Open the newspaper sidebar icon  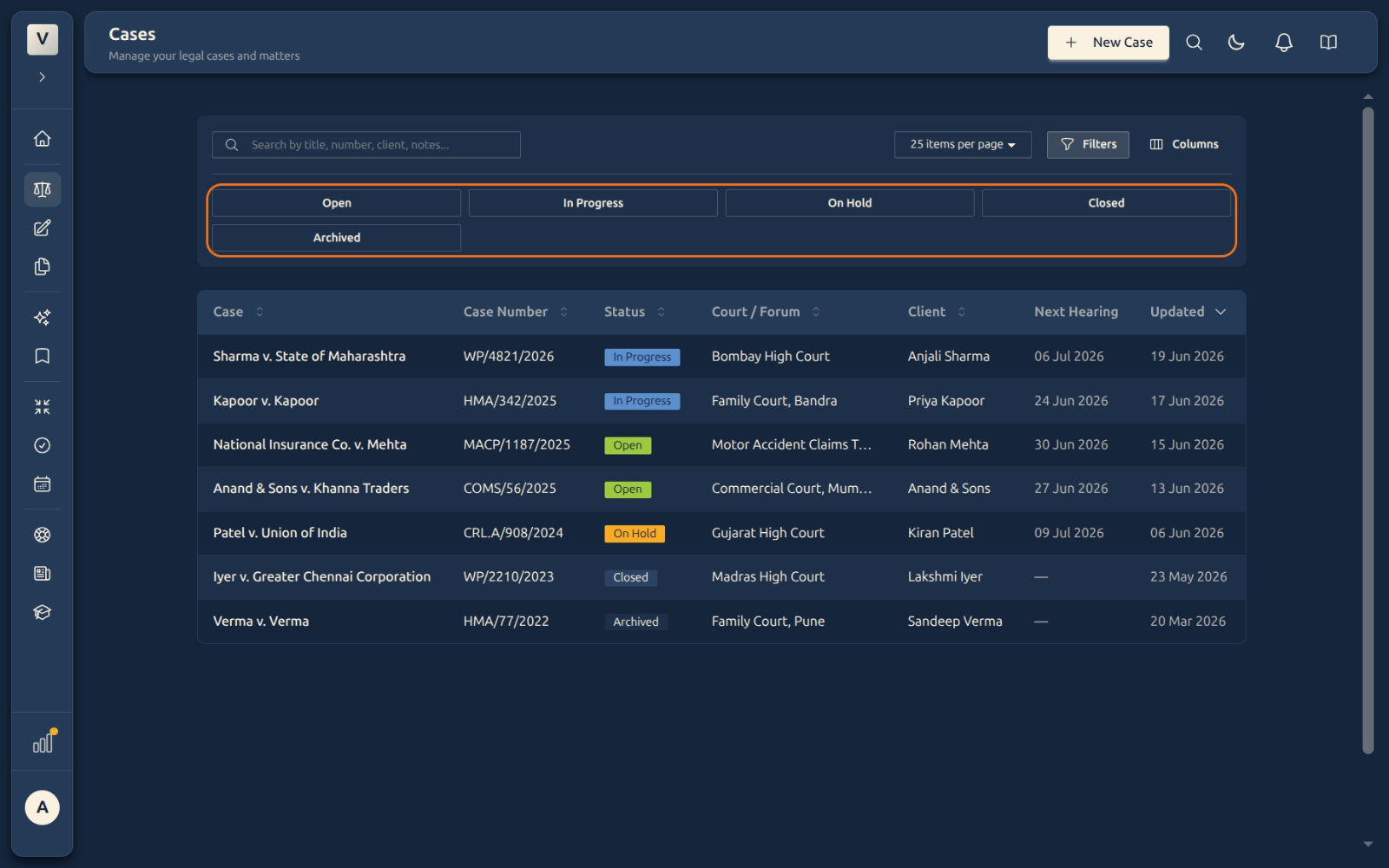(x=42, y=574)
